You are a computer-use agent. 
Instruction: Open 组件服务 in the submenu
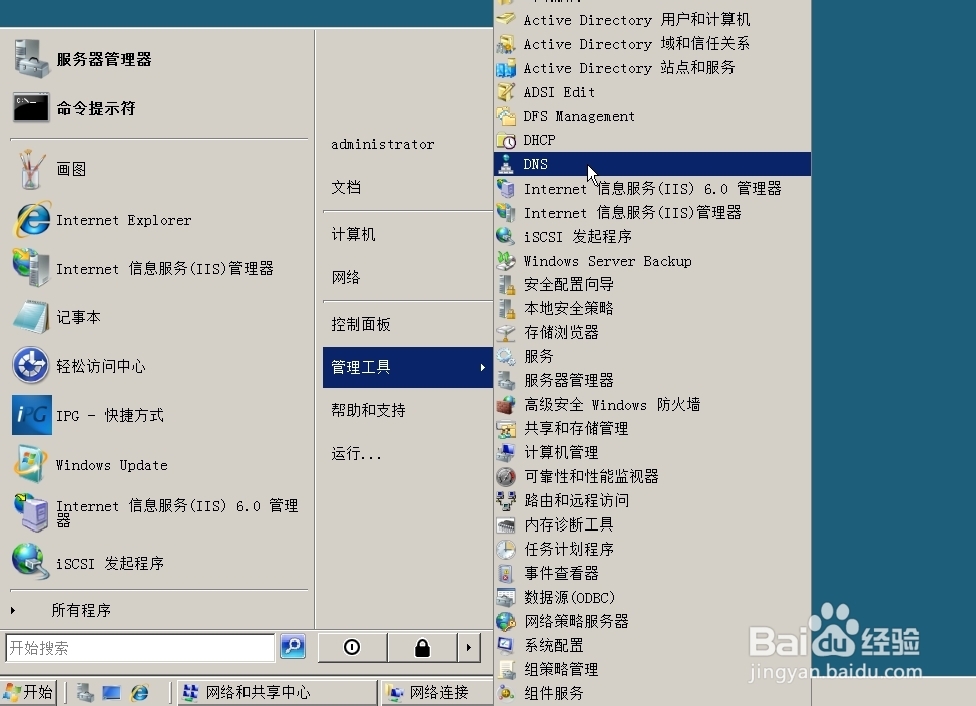pos(652,693)
